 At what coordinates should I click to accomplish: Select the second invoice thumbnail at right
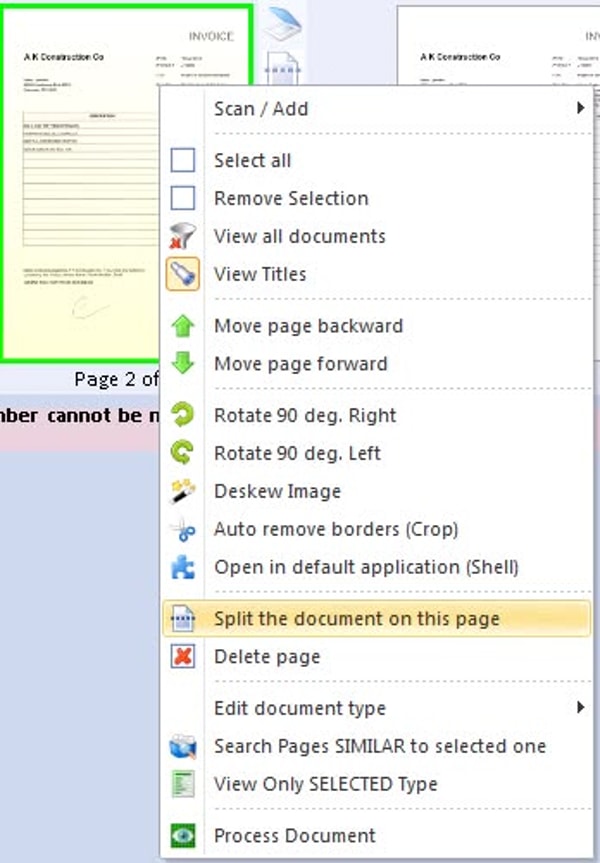(x=498, y=45)
